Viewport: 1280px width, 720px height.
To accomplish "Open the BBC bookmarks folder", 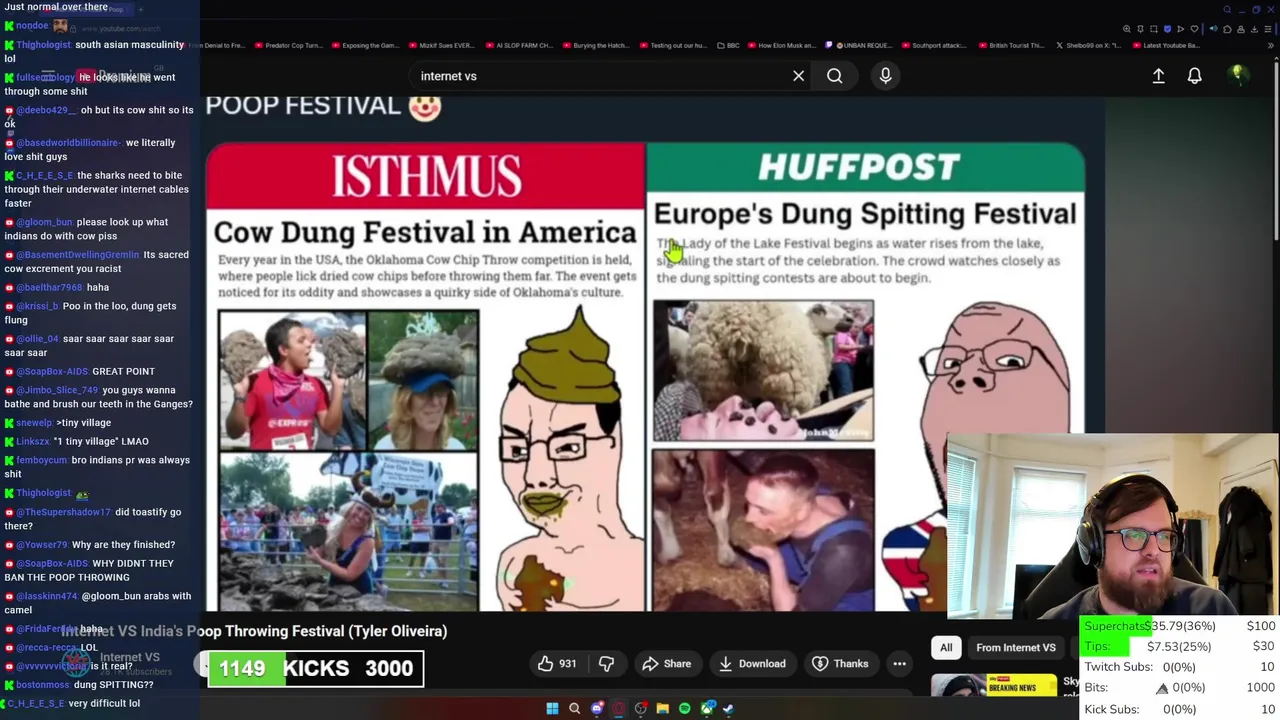I will click(x=727, y=45).
